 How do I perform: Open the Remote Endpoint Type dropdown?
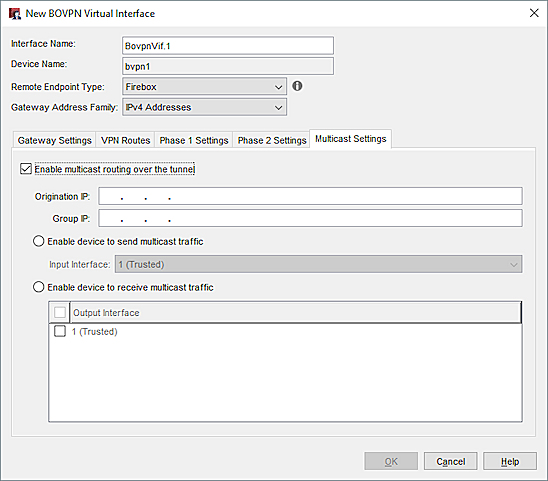click(x=204, y=87)
